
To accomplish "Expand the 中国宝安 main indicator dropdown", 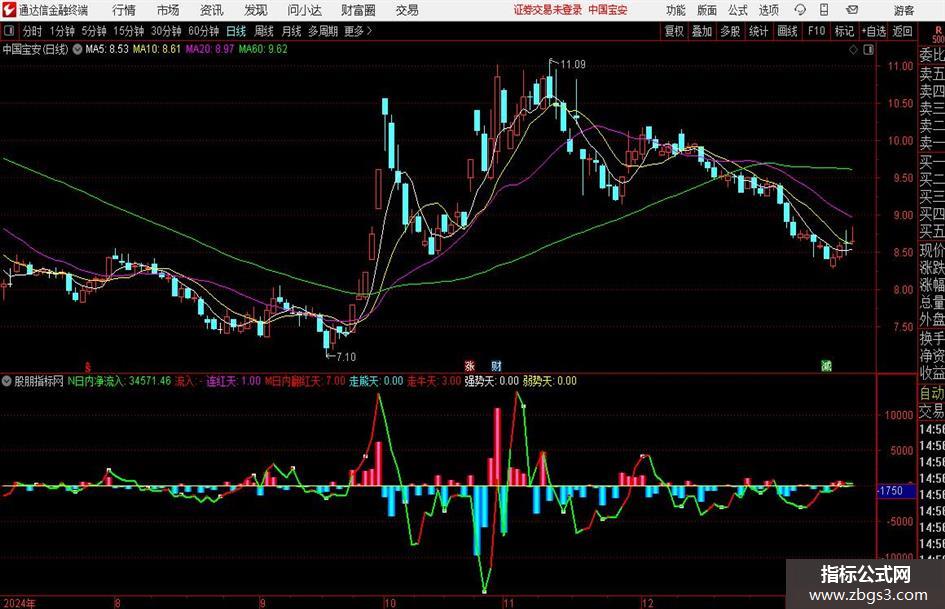I will (x=78, y=49).
